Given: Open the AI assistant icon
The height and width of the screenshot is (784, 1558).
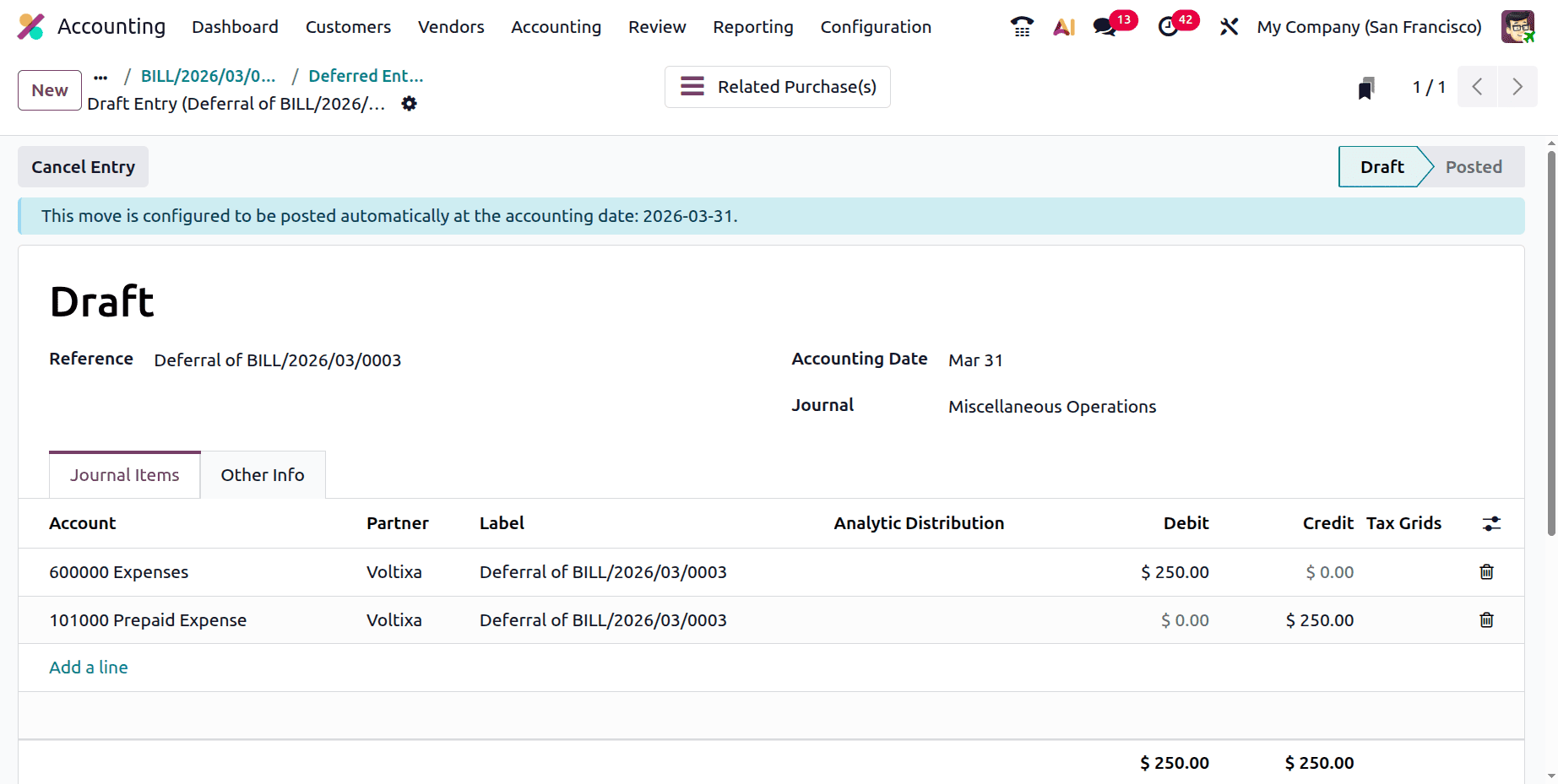Looking at the screenshot, I should pos(1064,27).
